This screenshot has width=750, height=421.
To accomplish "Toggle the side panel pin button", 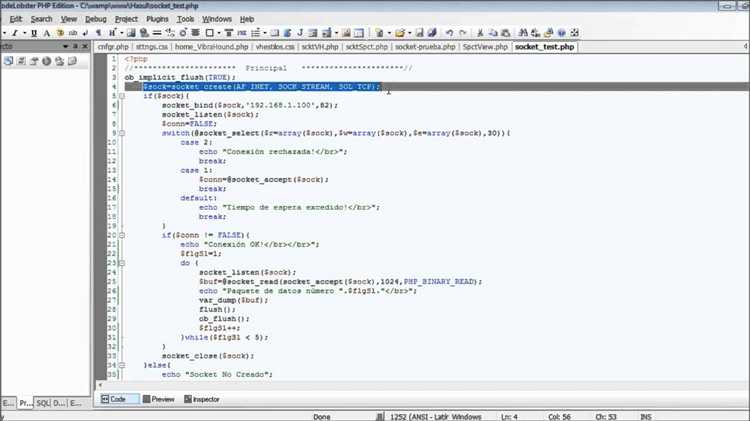I will point(75,46).
